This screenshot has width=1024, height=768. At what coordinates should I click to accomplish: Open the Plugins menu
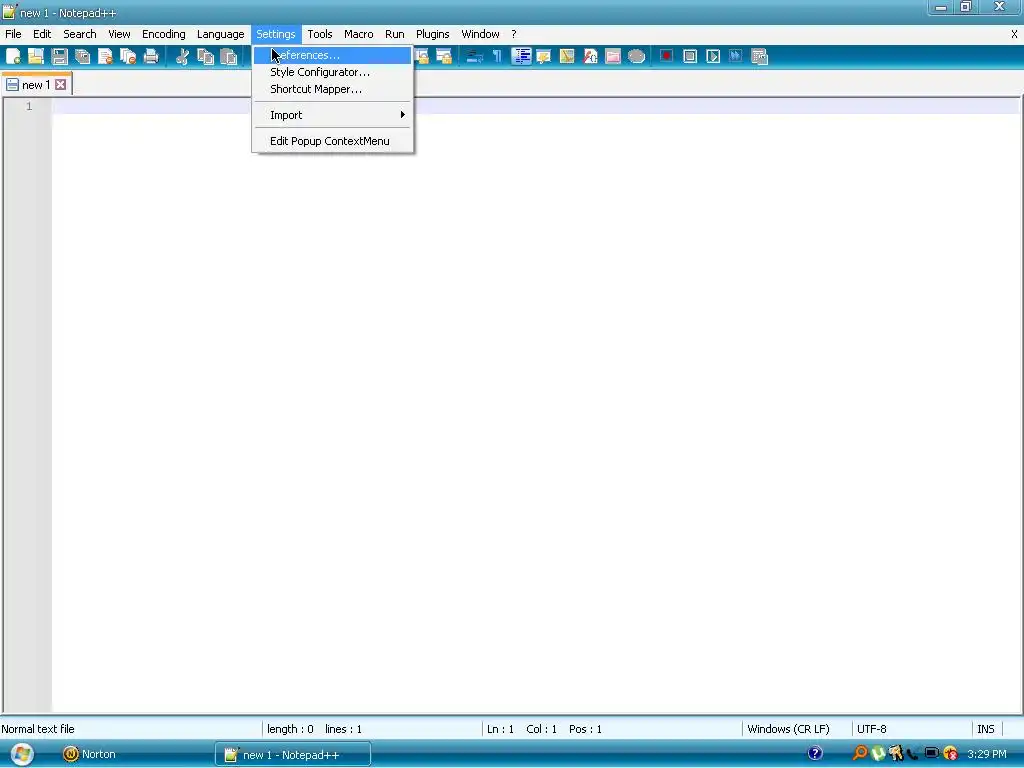coord(432,34)
